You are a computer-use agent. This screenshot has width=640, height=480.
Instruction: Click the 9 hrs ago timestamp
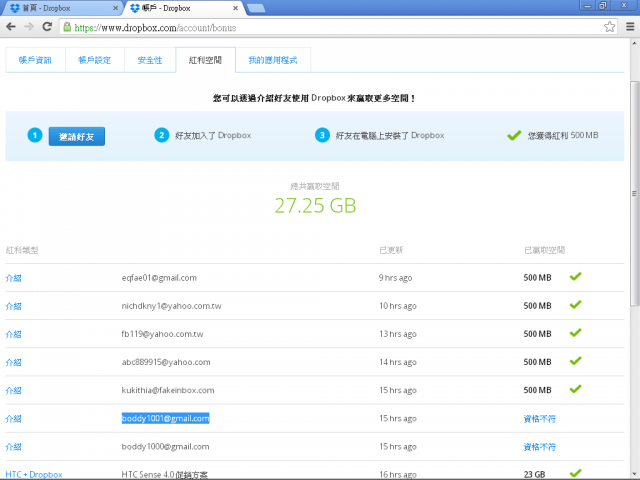click(396, 278)
